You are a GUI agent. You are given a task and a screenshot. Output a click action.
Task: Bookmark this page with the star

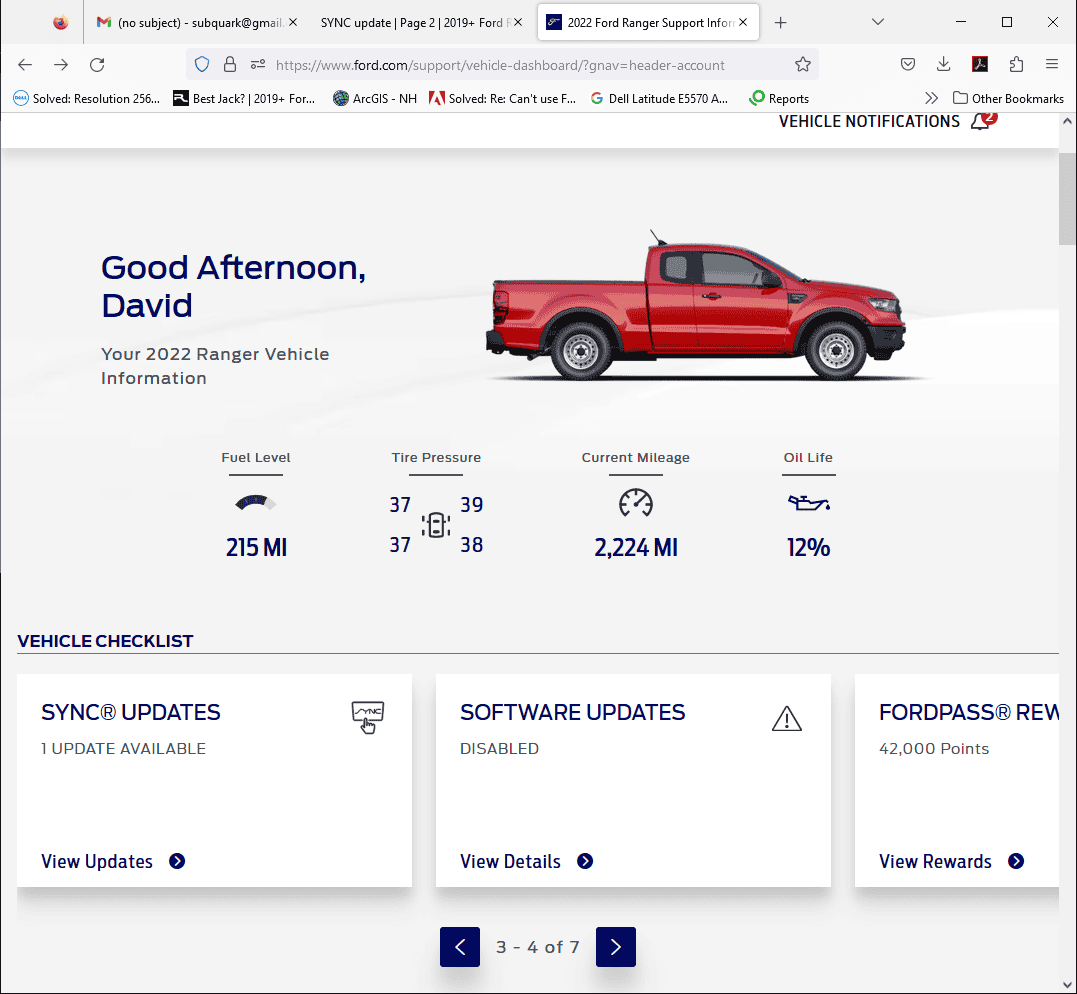pyautogui.click(x=802, y=65)
